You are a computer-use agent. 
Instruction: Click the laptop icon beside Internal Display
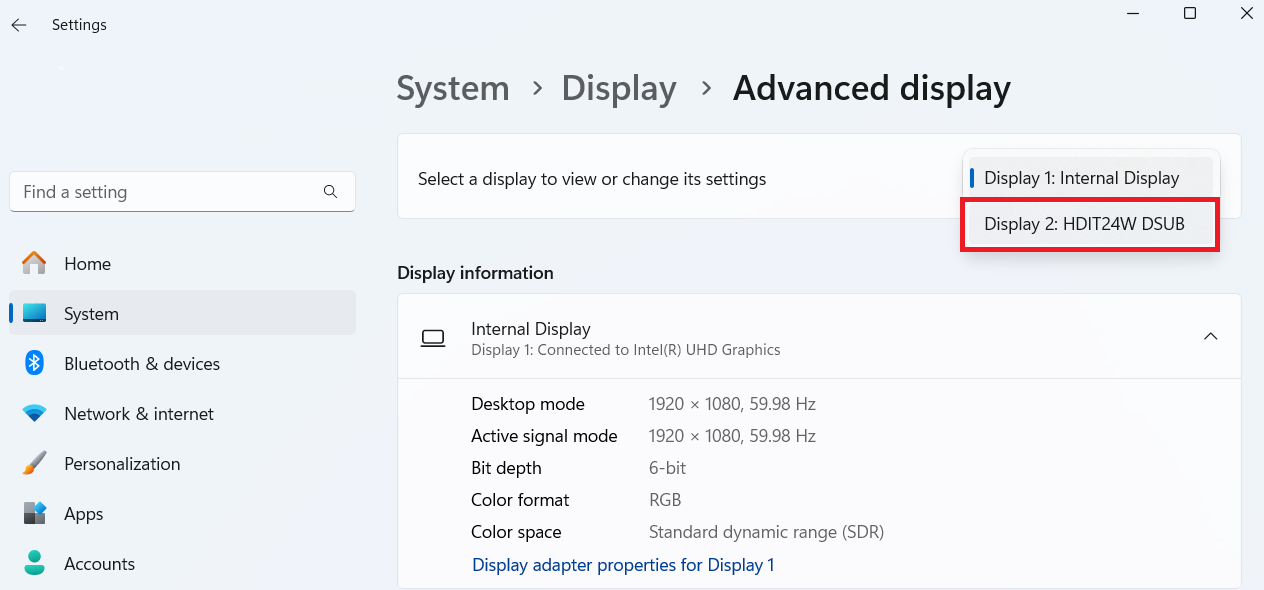(x=433, y=338)
